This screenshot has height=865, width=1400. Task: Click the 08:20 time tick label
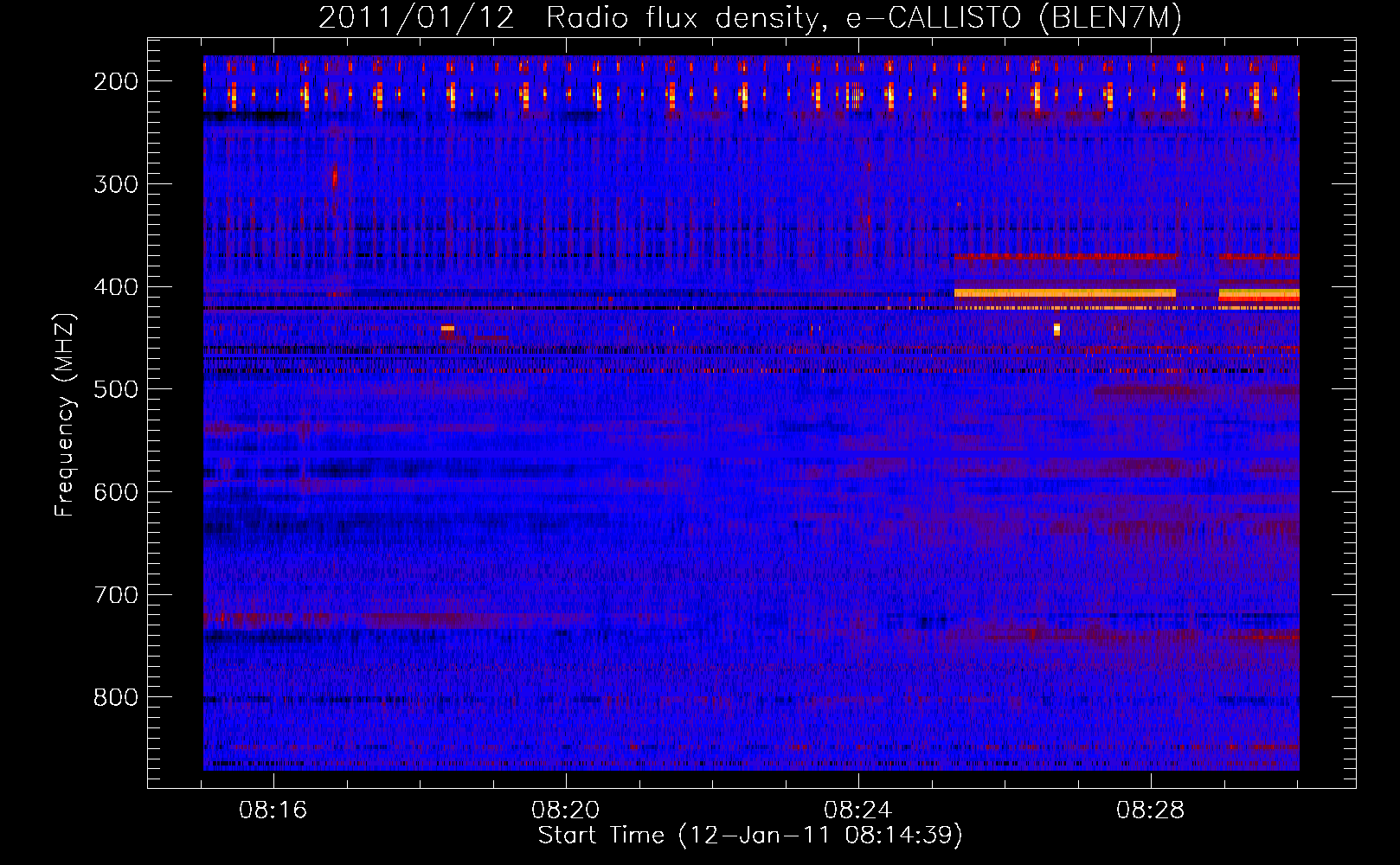(x=566, y=811)
